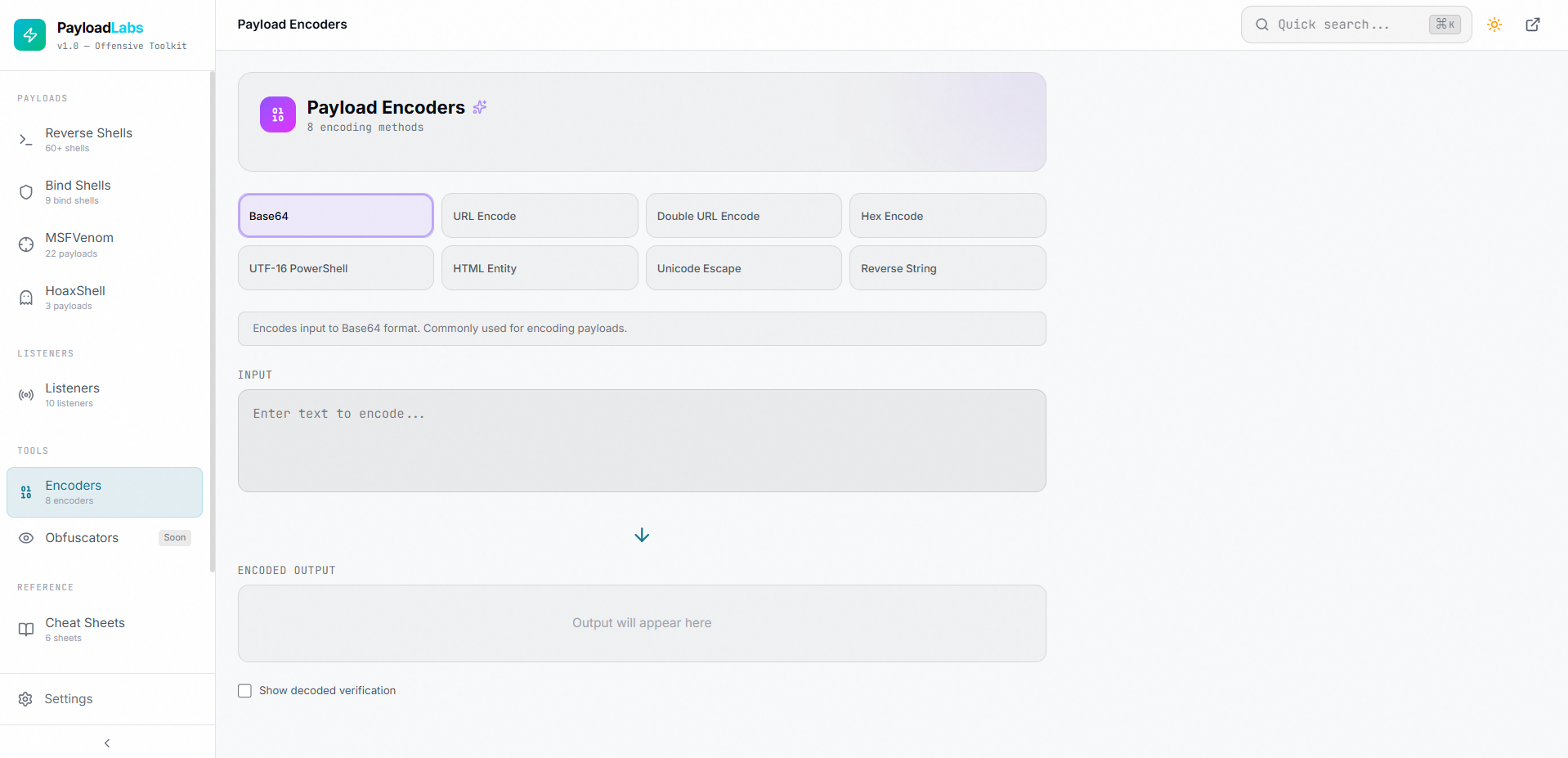
Task: Click the '8 encoders' subtitle
Action: [69, 501]
